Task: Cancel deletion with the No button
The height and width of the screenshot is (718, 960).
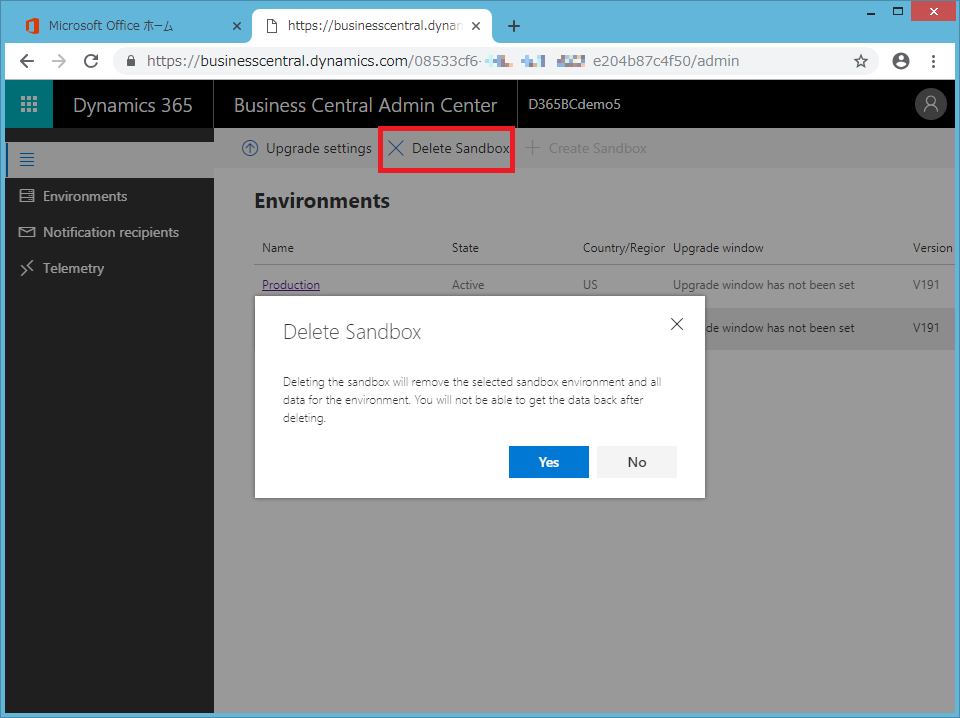Action: [637, 462]
